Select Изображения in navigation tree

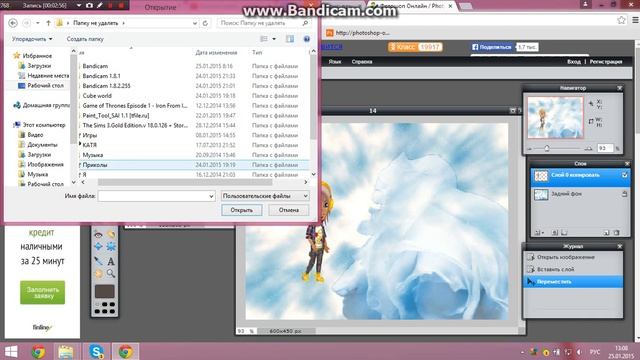(x=41, y=164)
